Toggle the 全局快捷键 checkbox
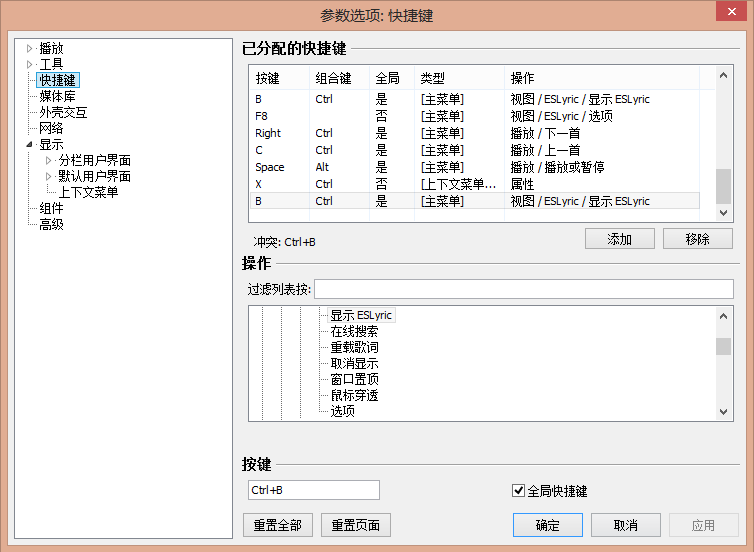Image resolution: width=754 pixels, height=552 pixels. [x=518, y=491]
